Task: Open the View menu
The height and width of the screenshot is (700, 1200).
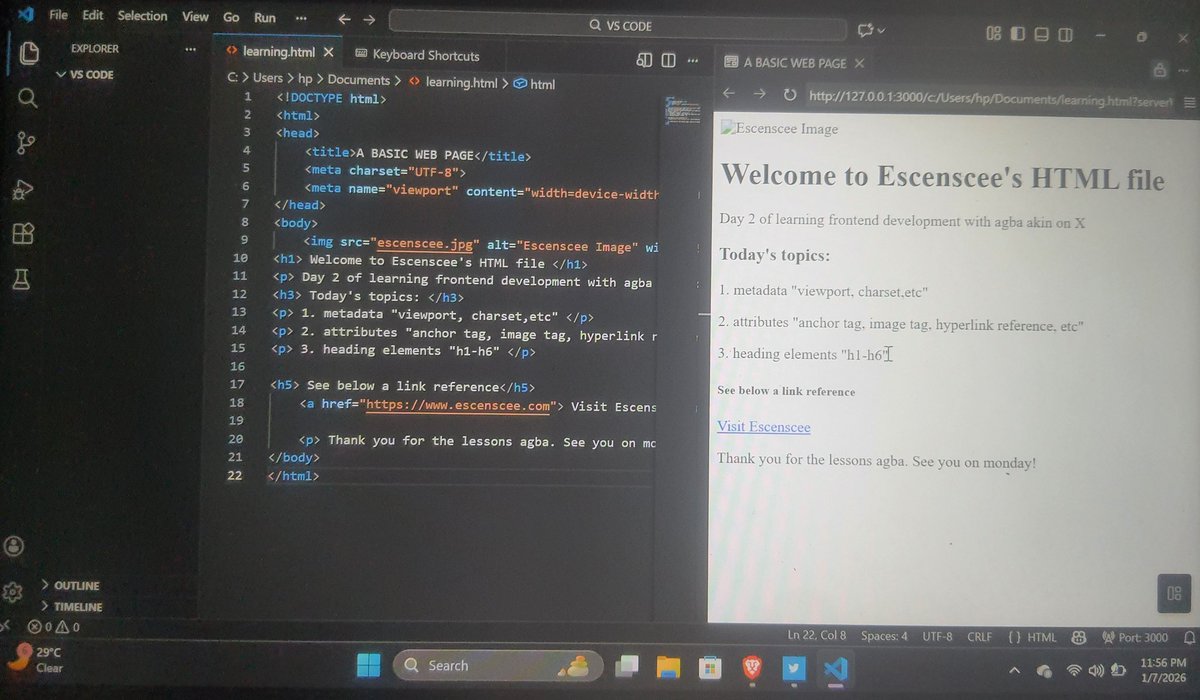Action: point(195,17)
